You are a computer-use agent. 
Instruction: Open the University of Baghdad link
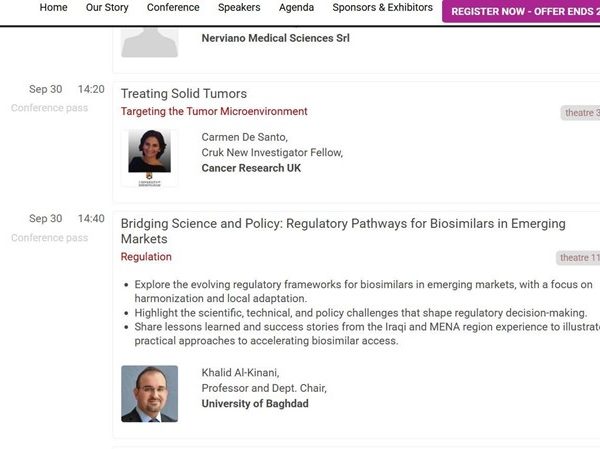(255, 404)
